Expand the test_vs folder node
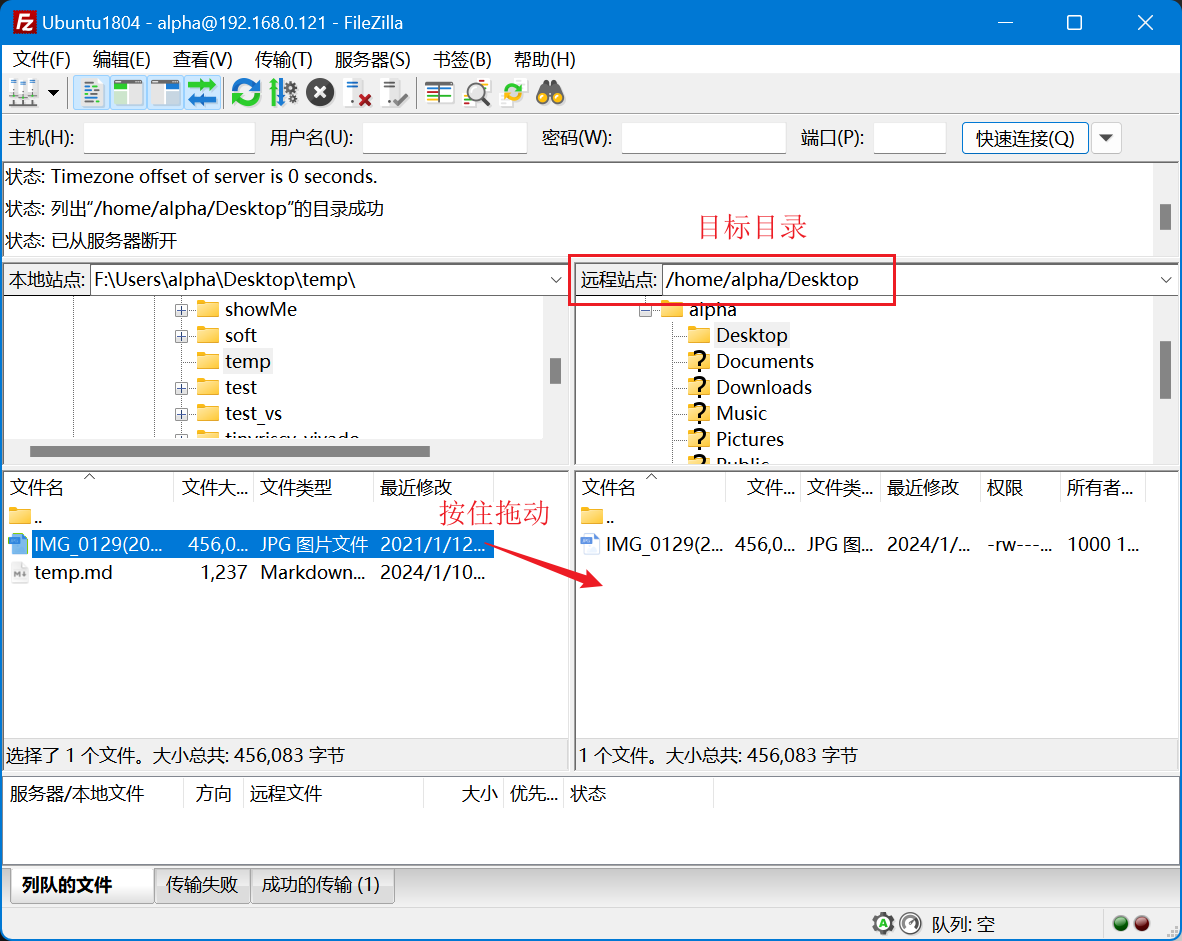Screen dimensions: 1182x941 181,415
